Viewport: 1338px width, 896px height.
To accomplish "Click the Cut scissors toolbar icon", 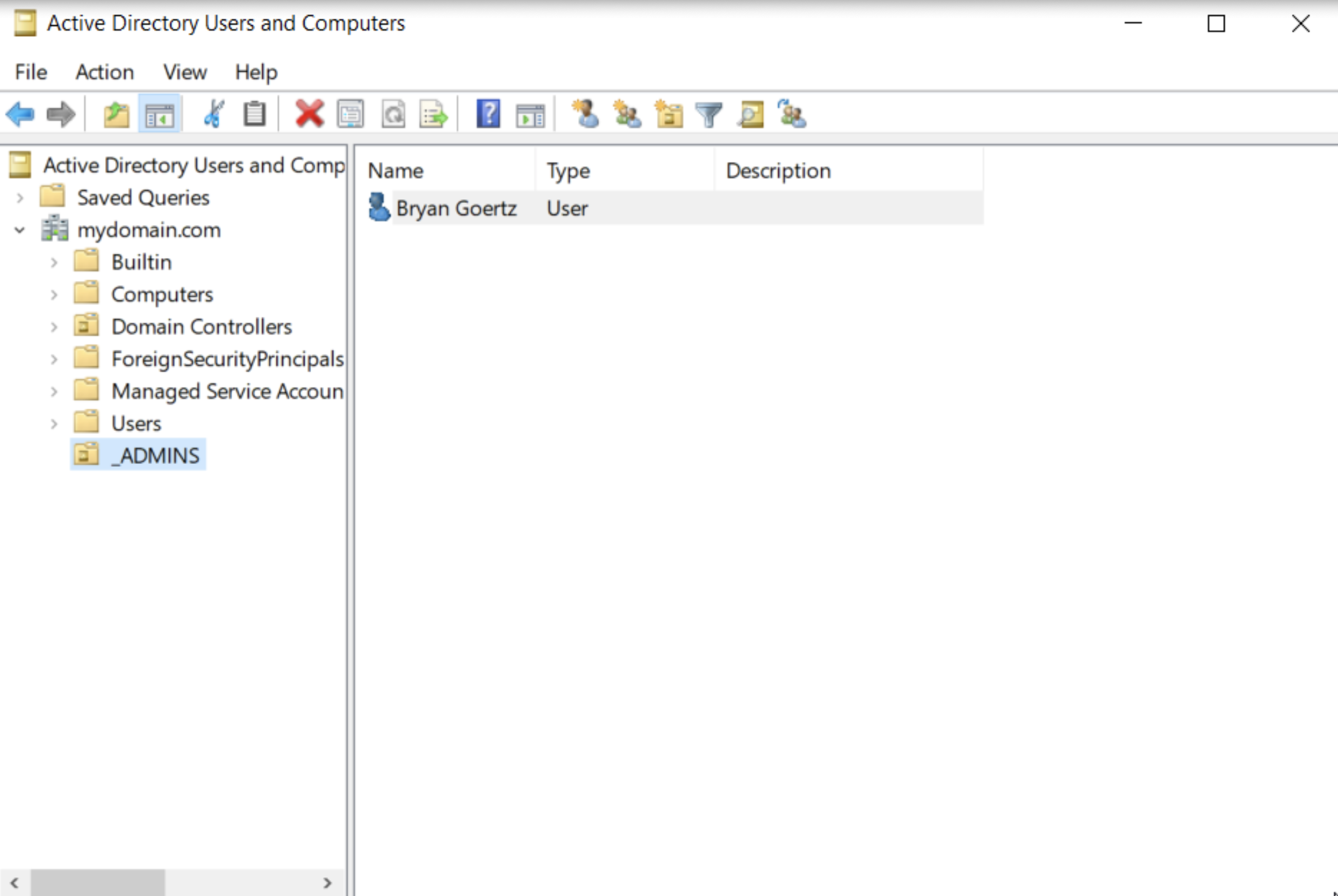I will click(213, 113).
